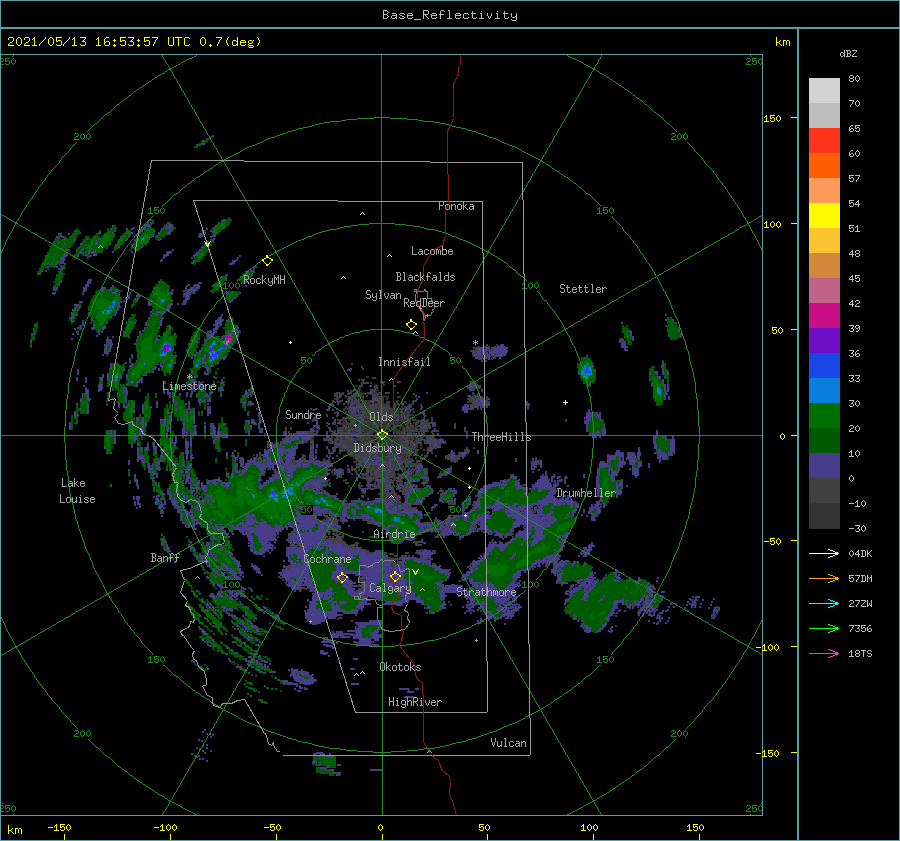Click the ThreeHills label
This screenshot has height=841, width=900.
(502, 437)
